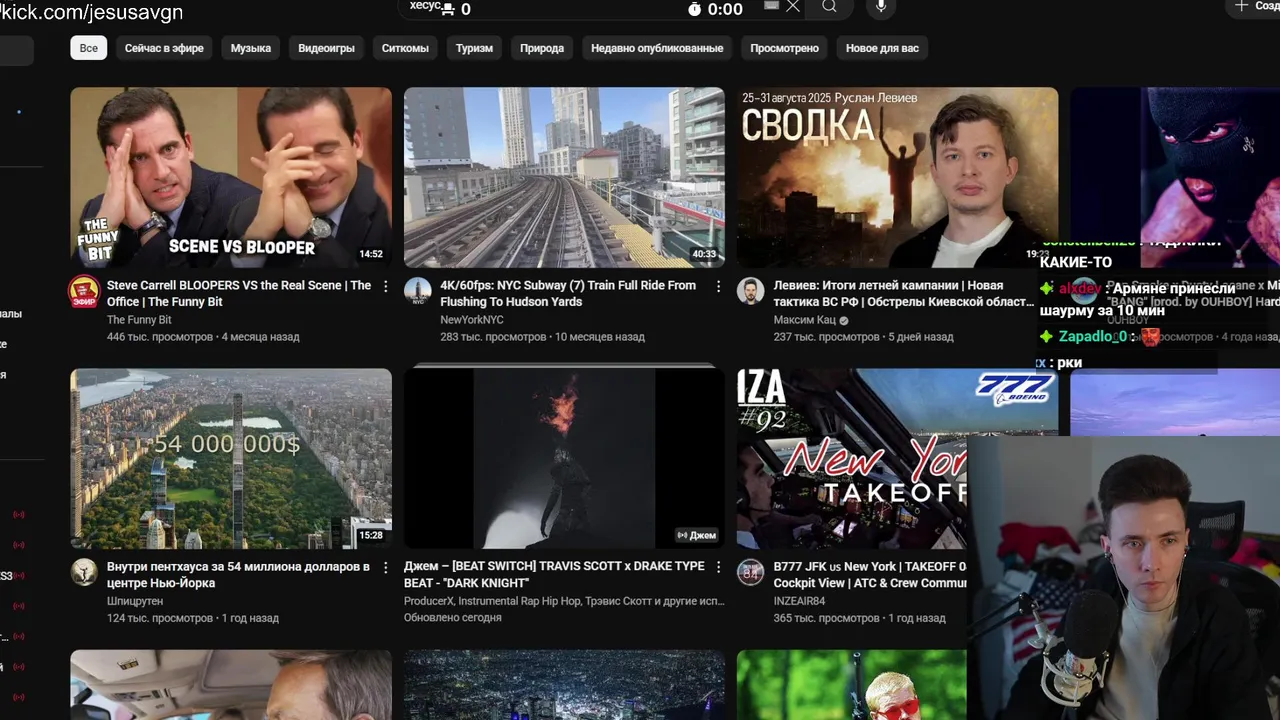Viewport: 1280px width, 720px height.
Task: Click text 237 тыс. просмотров
Action: click(826, 337)
